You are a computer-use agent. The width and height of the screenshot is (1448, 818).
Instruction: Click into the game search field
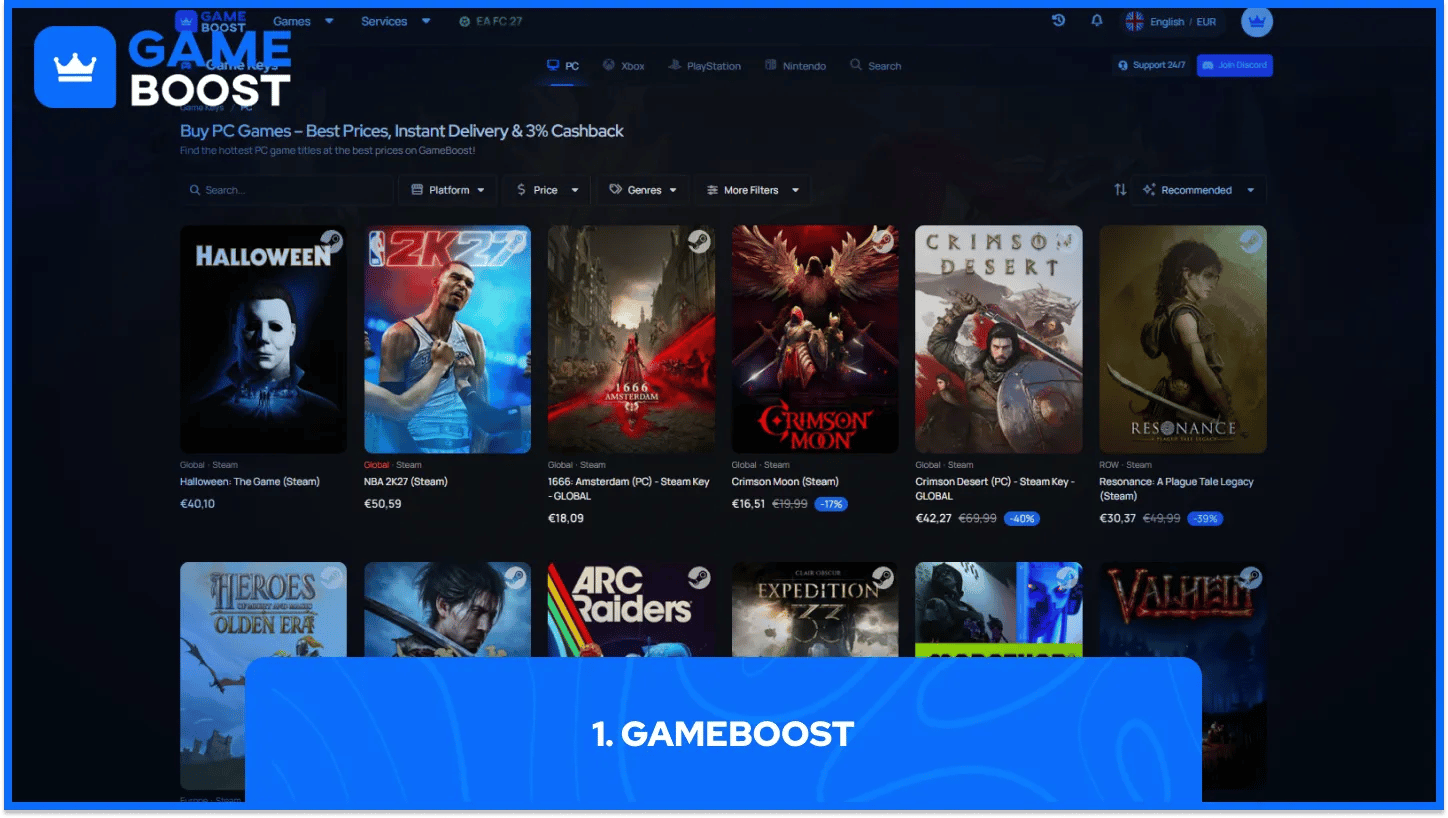(286, 190)
